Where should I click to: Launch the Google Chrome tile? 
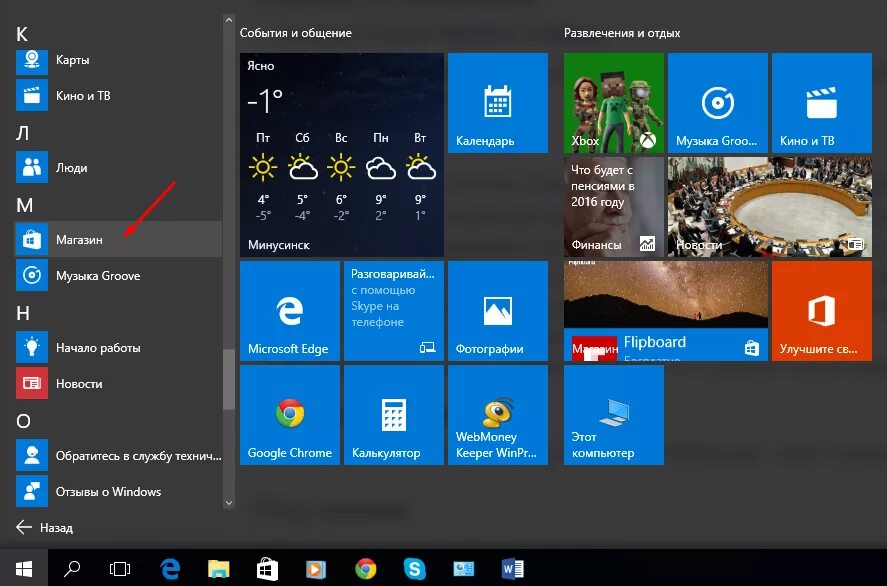(x=290, y=415)
